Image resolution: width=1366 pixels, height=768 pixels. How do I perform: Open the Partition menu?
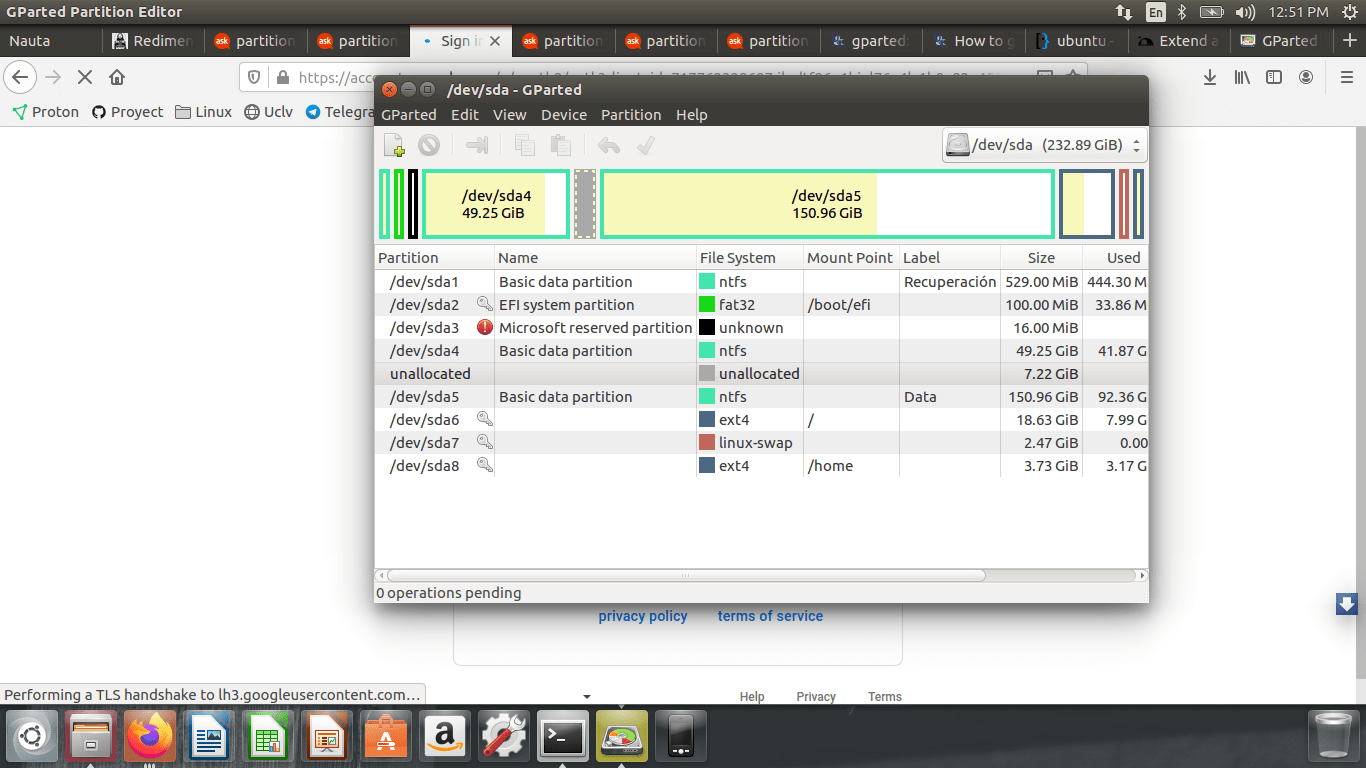pos(631,114)
